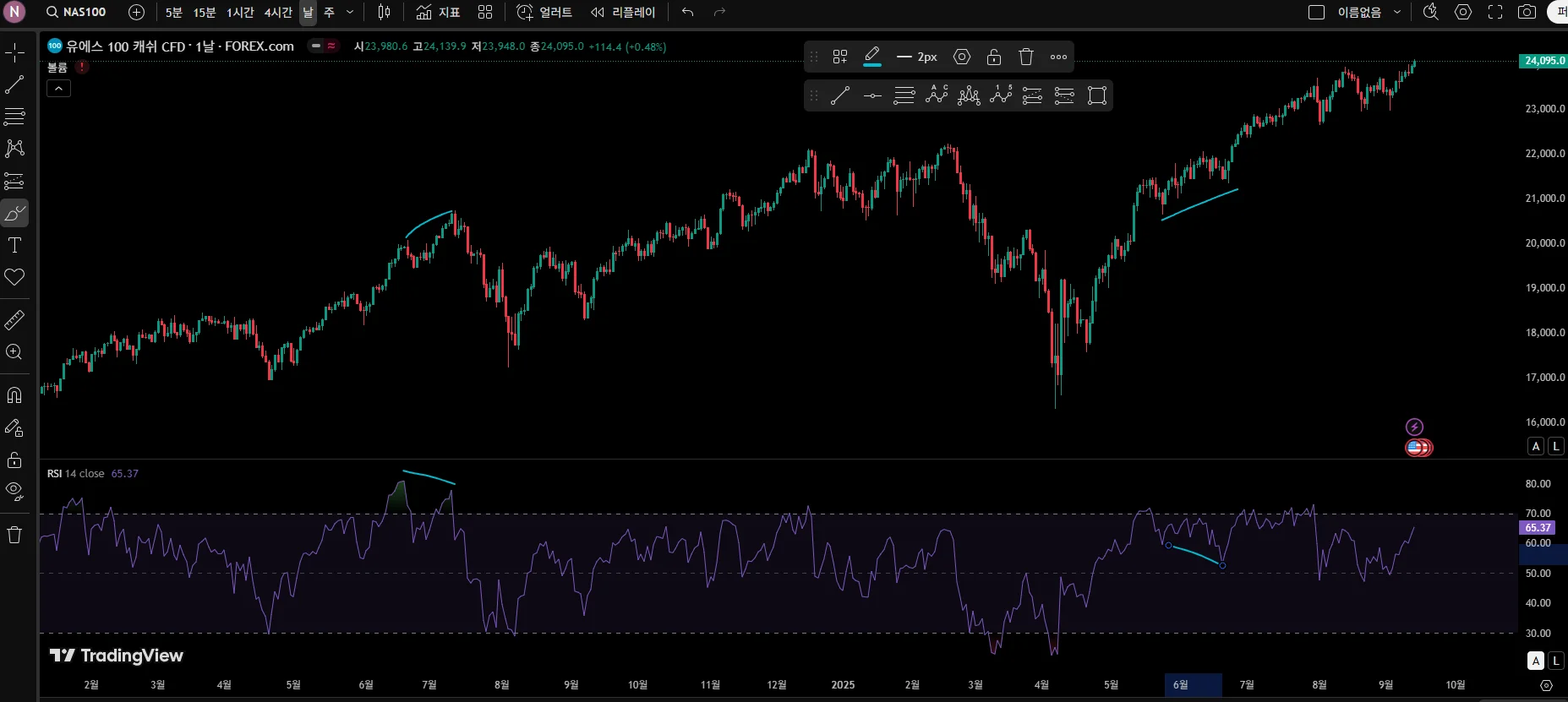This screenshot has width=1568, height=702.
Task: Pick rectangle tool from favorites toolbar
Action: coord(1097,95)
